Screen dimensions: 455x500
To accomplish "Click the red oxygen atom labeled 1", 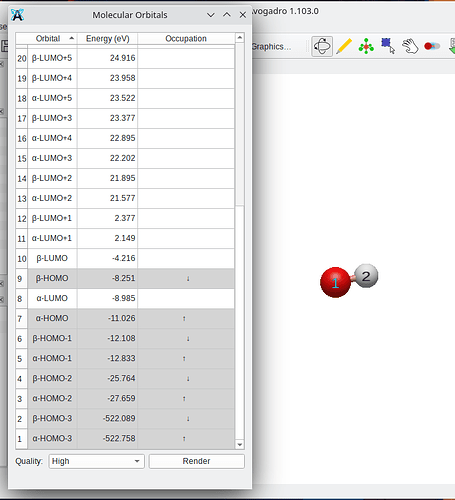I will [335, 282].
